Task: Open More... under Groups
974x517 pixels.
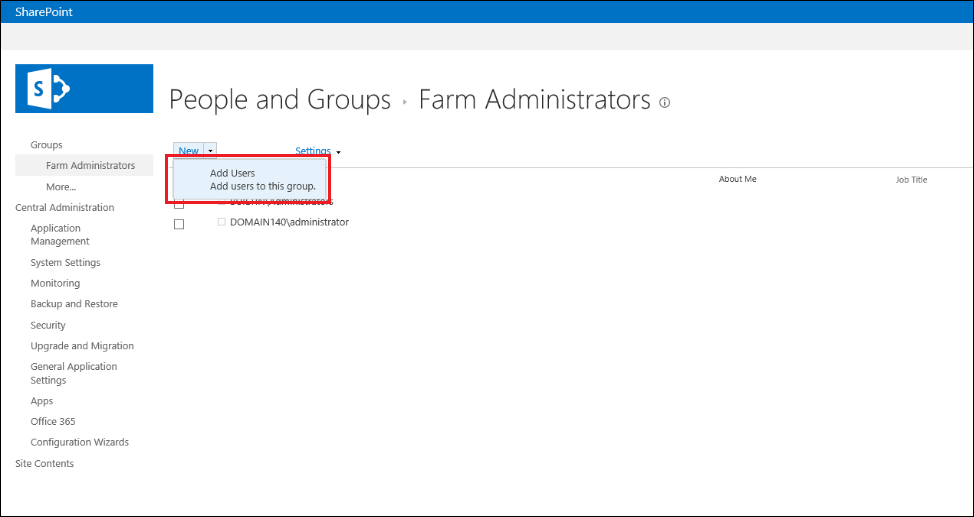Action: click(x=61, y=186)
